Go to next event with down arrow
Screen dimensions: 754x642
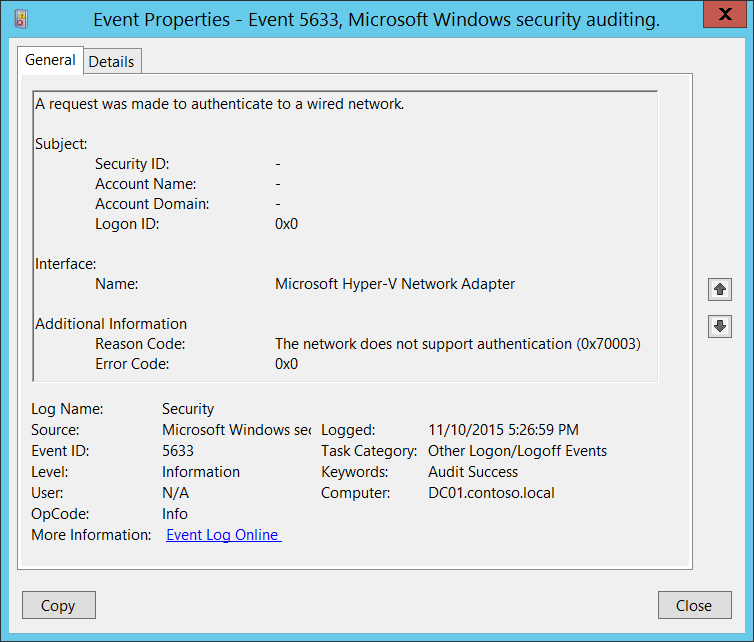pyautogui.click(x=719, y=326)
